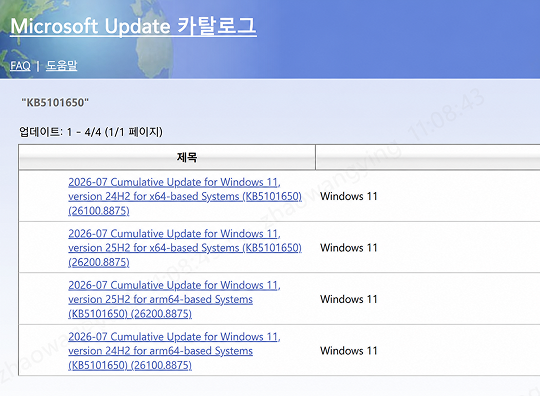540x396 pixels.
Task: Open the FAQ link
Action: (x=20, y=65)
